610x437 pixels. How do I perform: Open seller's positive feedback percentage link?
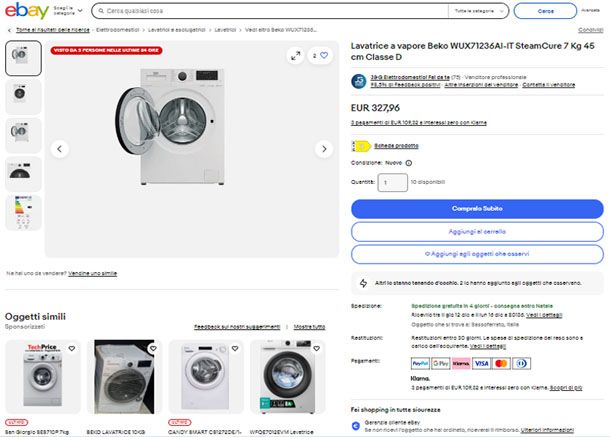coord(405,85)
